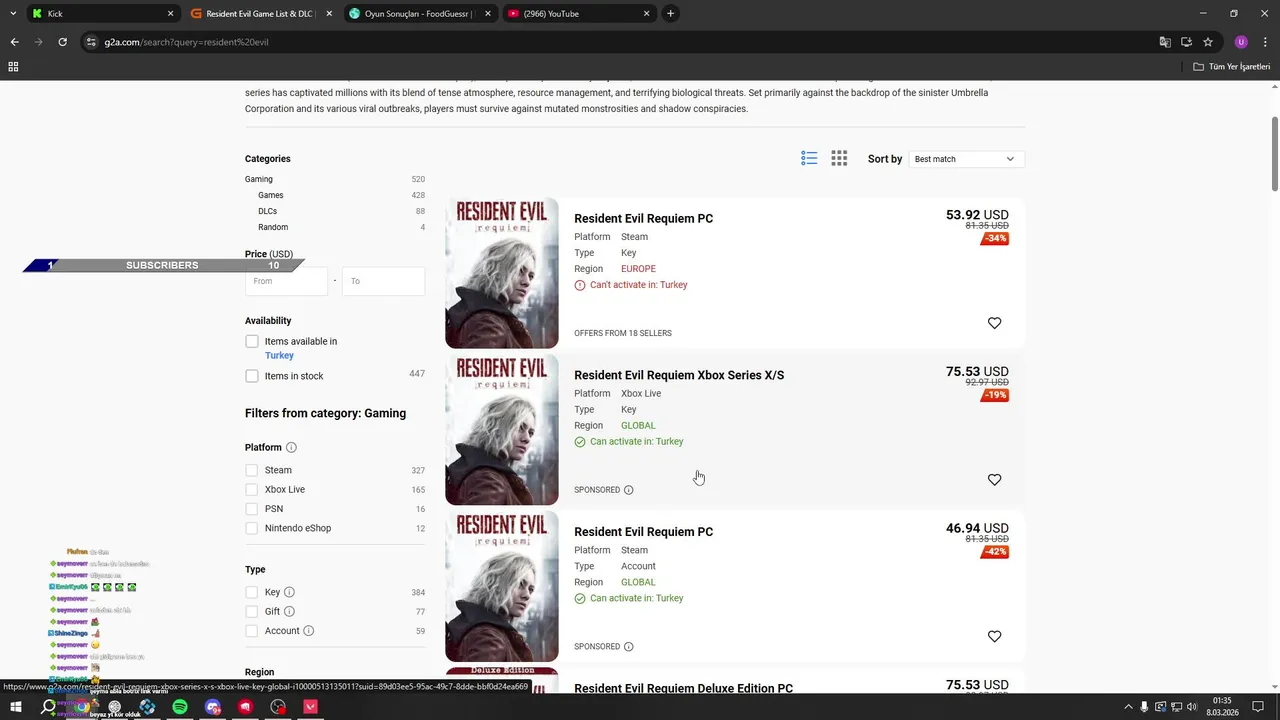
Task: Switch to list view layout
Action: tap(809, 158)
